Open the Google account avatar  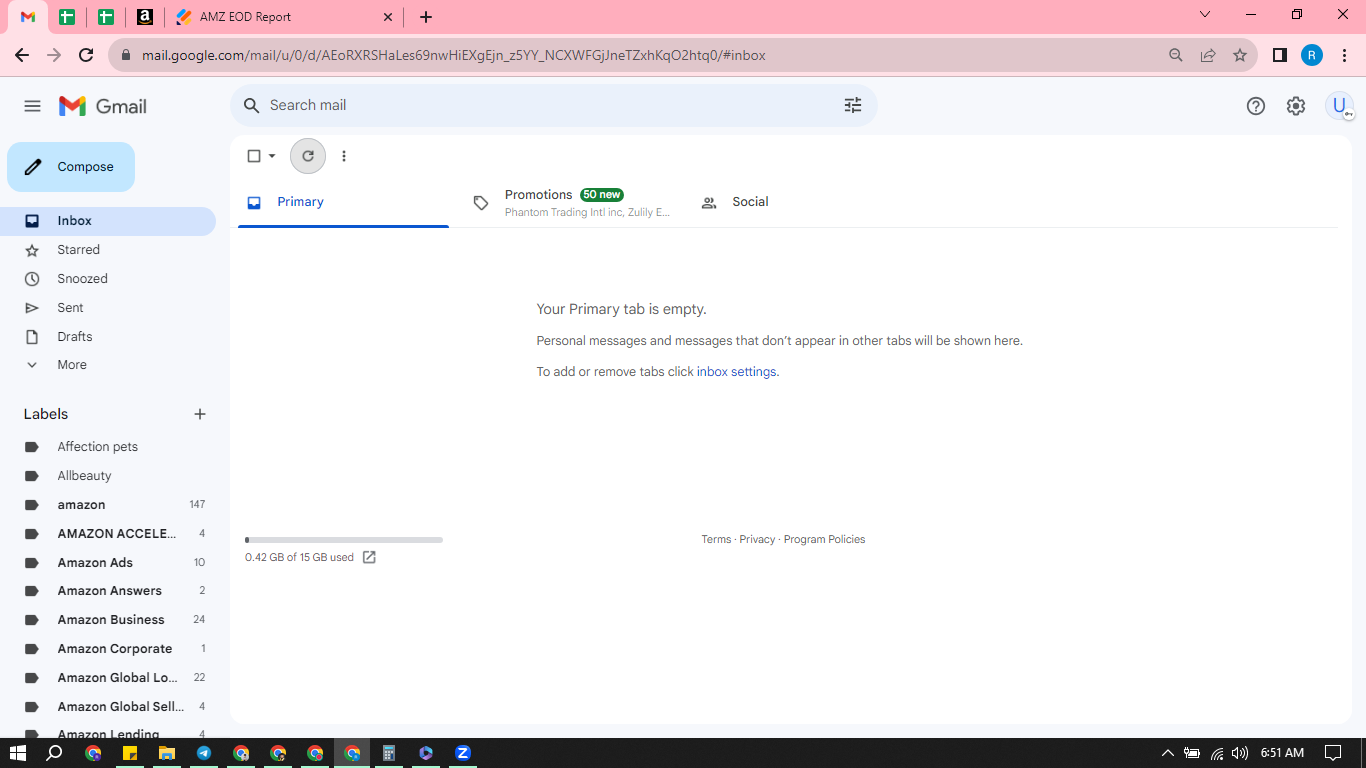[x=1339, y=106]
